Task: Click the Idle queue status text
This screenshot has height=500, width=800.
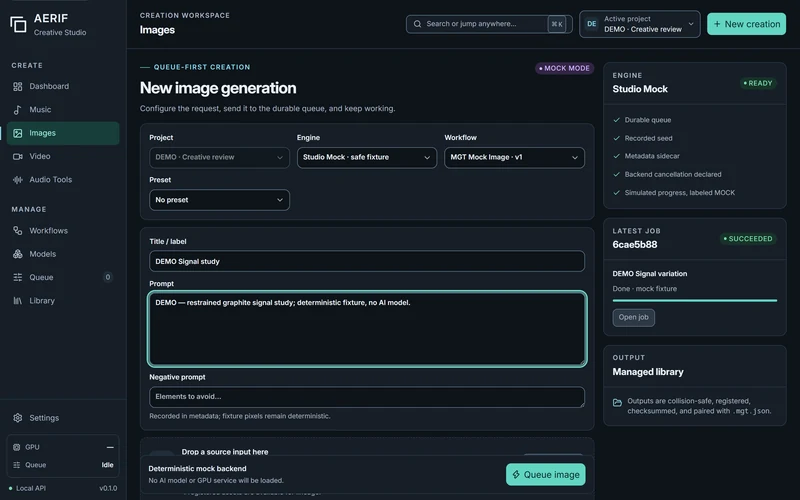Action: [107, 465]
